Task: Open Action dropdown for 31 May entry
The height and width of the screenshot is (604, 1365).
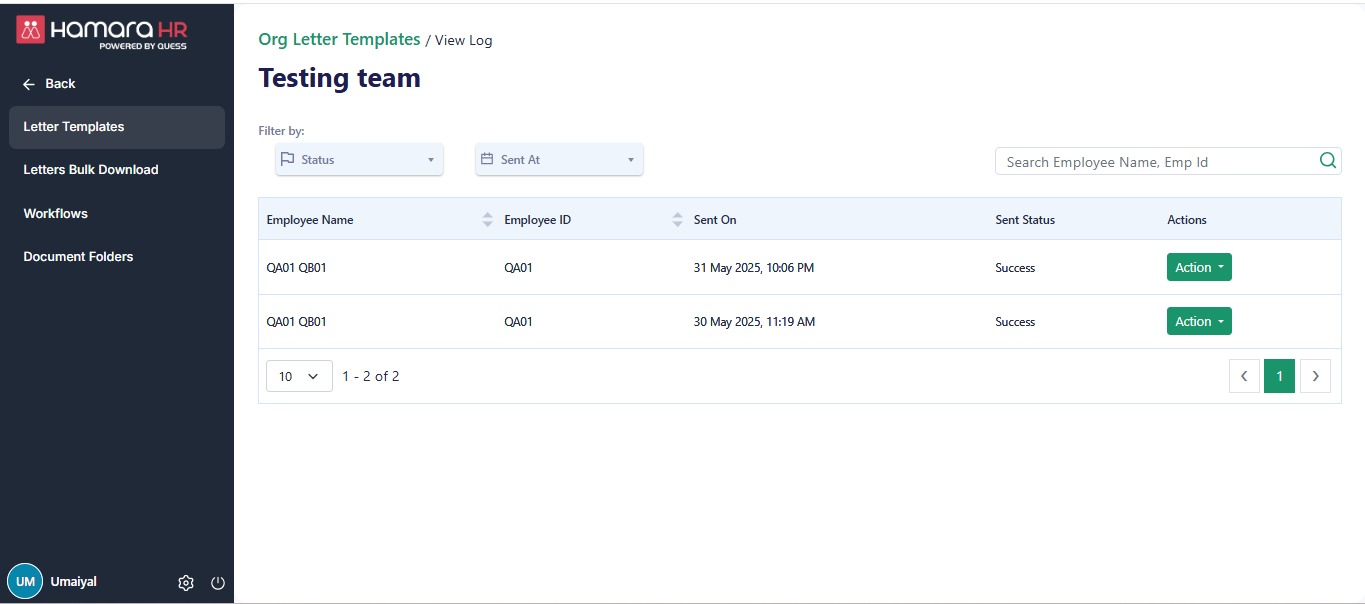Action: [1199, 267]
